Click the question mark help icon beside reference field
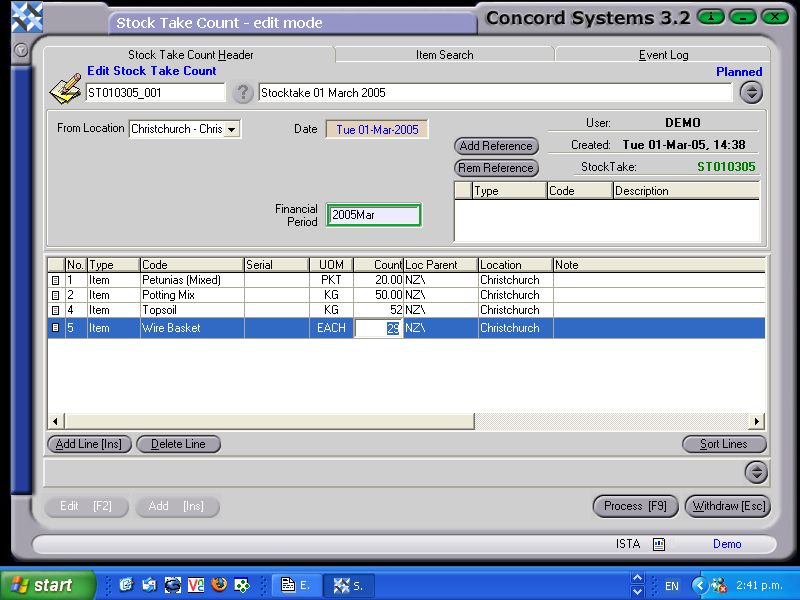 pos(243,91)
